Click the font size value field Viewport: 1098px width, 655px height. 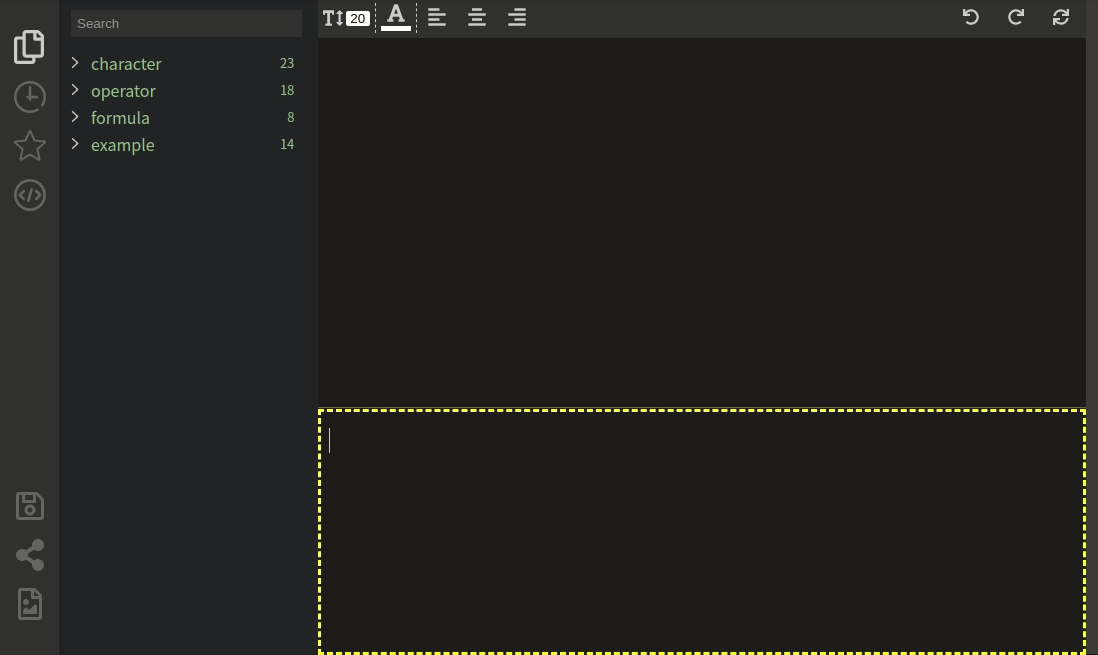click(x=357, y=19)
